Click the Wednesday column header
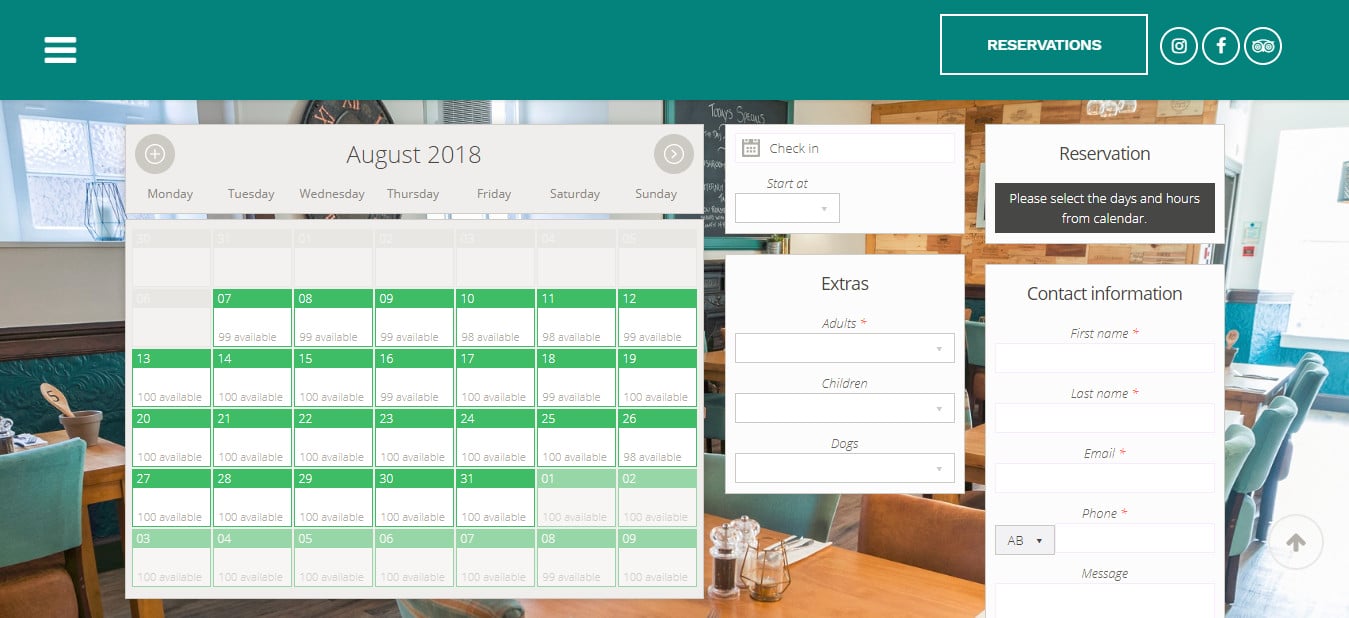 [x=332, y=194]
